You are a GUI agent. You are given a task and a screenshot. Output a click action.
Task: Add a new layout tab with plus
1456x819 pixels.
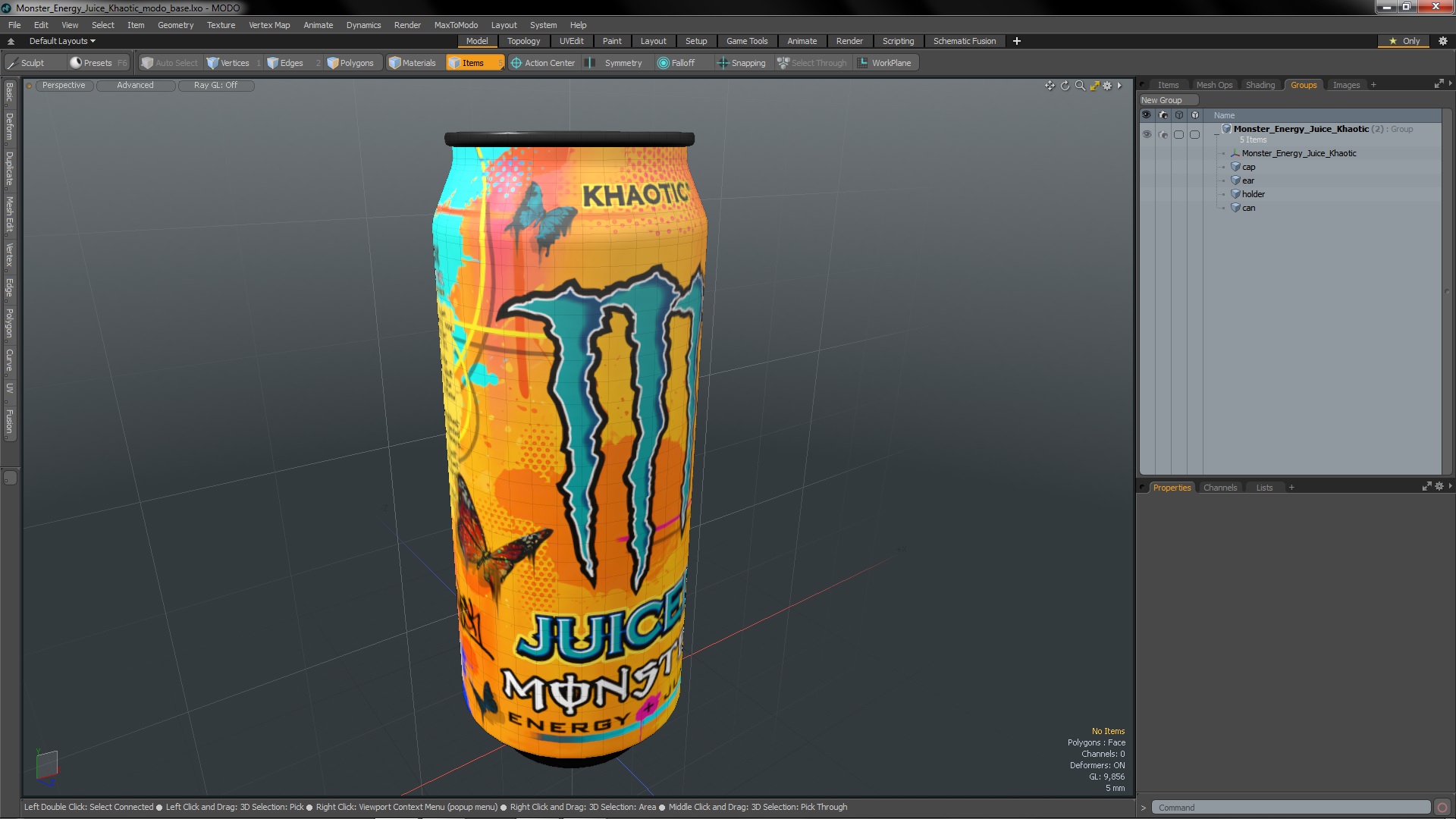pyautogui.click(x=1017, y=41)
